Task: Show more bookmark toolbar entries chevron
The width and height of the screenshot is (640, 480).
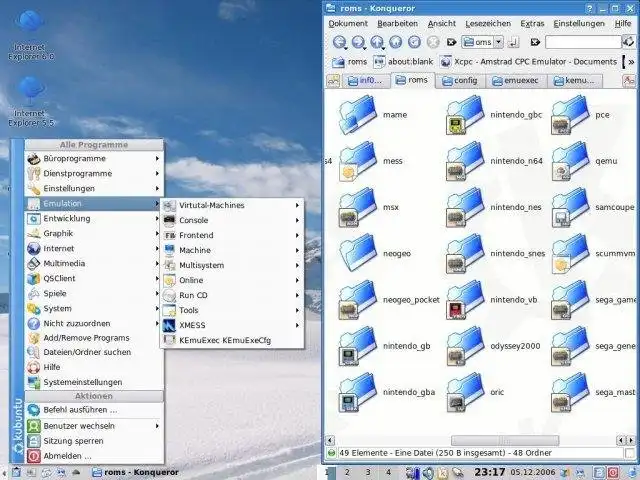Action: click(x=631, y=62)
